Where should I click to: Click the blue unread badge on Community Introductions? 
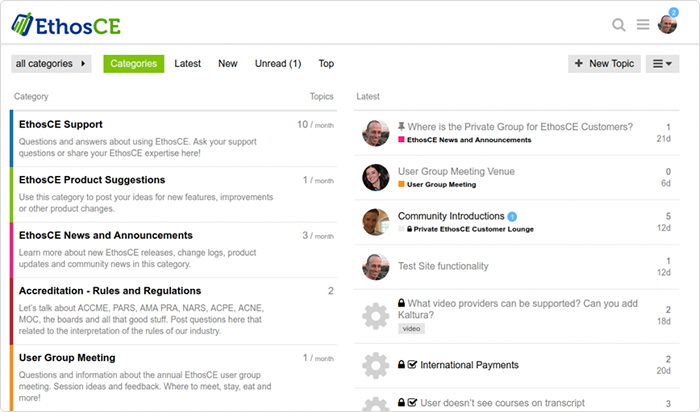click(x=512, y=216)
